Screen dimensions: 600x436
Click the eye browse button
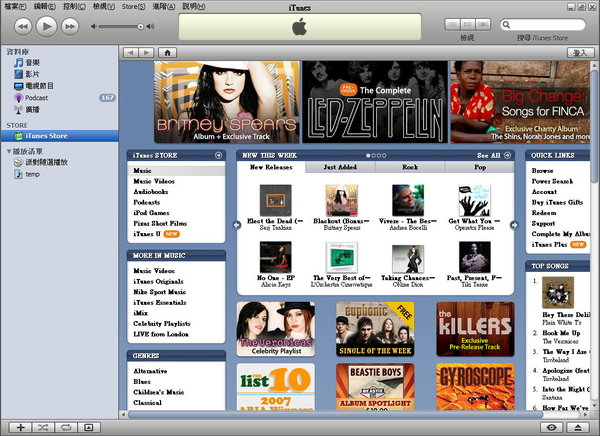click(x=551, y=427)
